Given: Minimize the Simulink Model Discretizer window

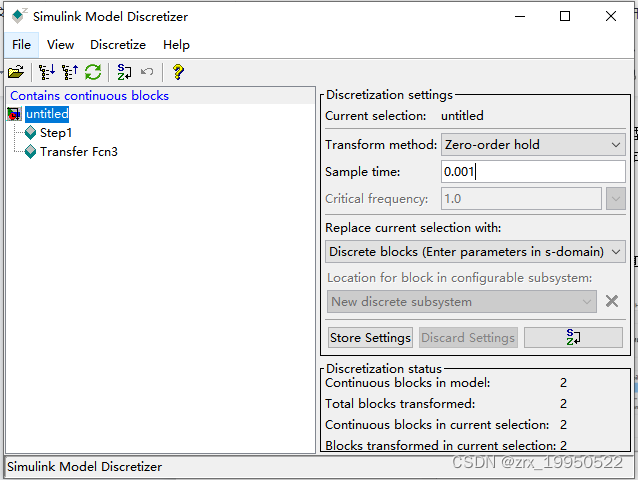Looking at the screenshot, I should click(520, 16).
